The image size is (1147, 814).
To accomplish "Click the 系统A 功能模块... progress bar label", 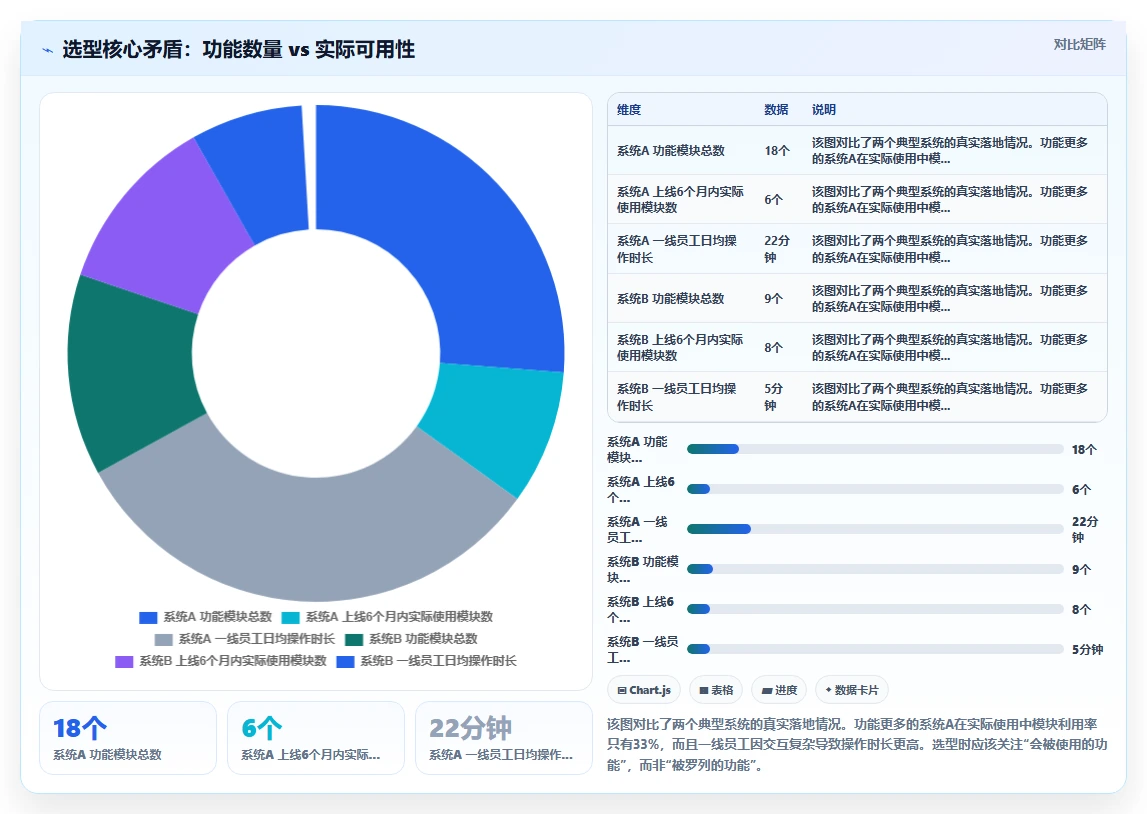I will coord(637,450).
